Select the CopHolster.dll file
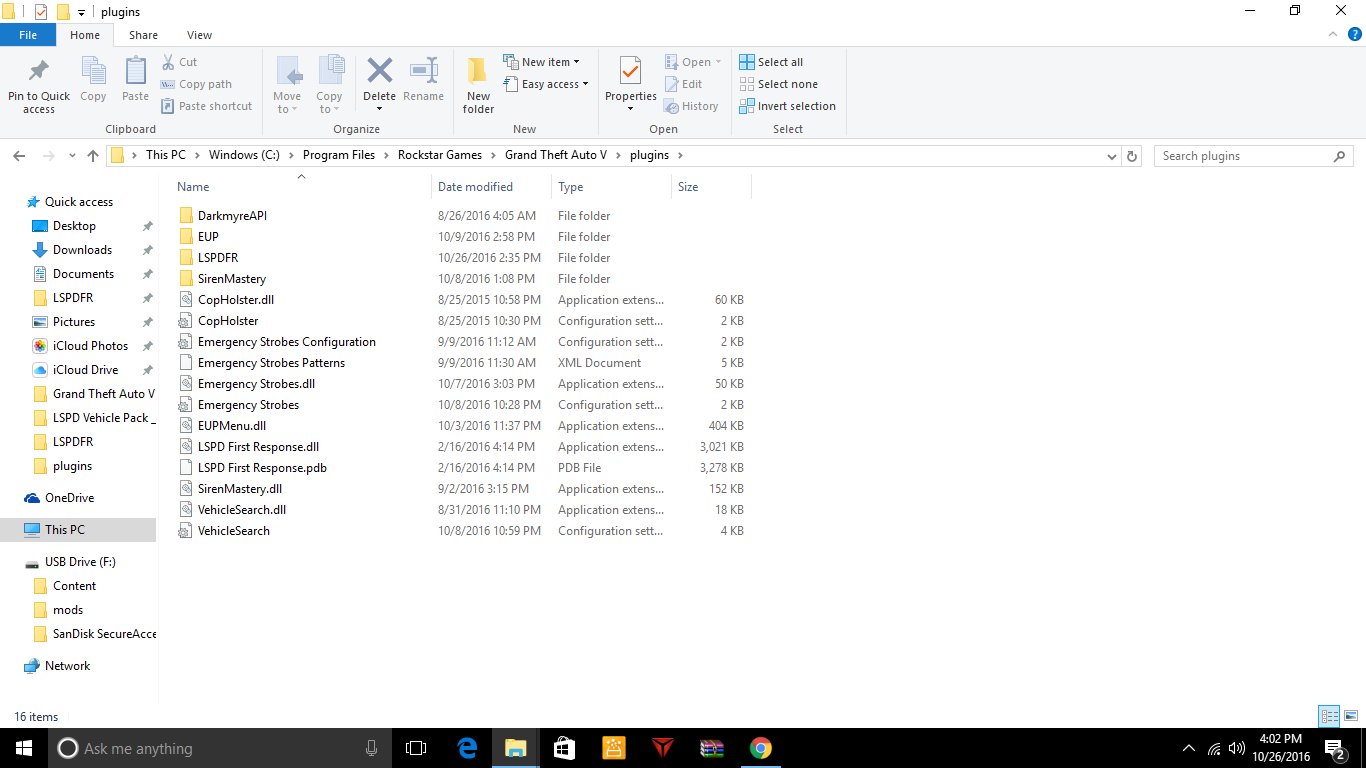Viewport: 1366px width, 768px height. (236, 300)
